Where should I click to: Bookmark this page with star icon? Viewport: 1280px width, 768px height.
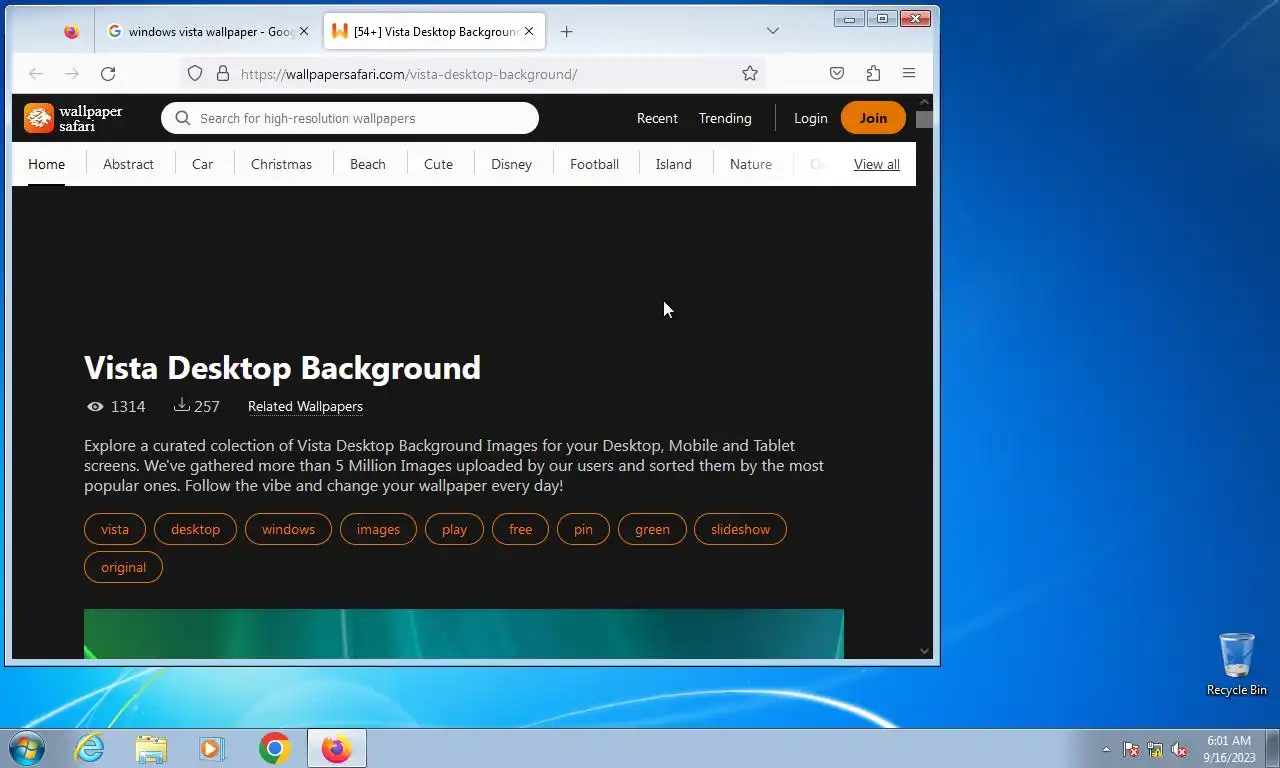click(750, 73)
